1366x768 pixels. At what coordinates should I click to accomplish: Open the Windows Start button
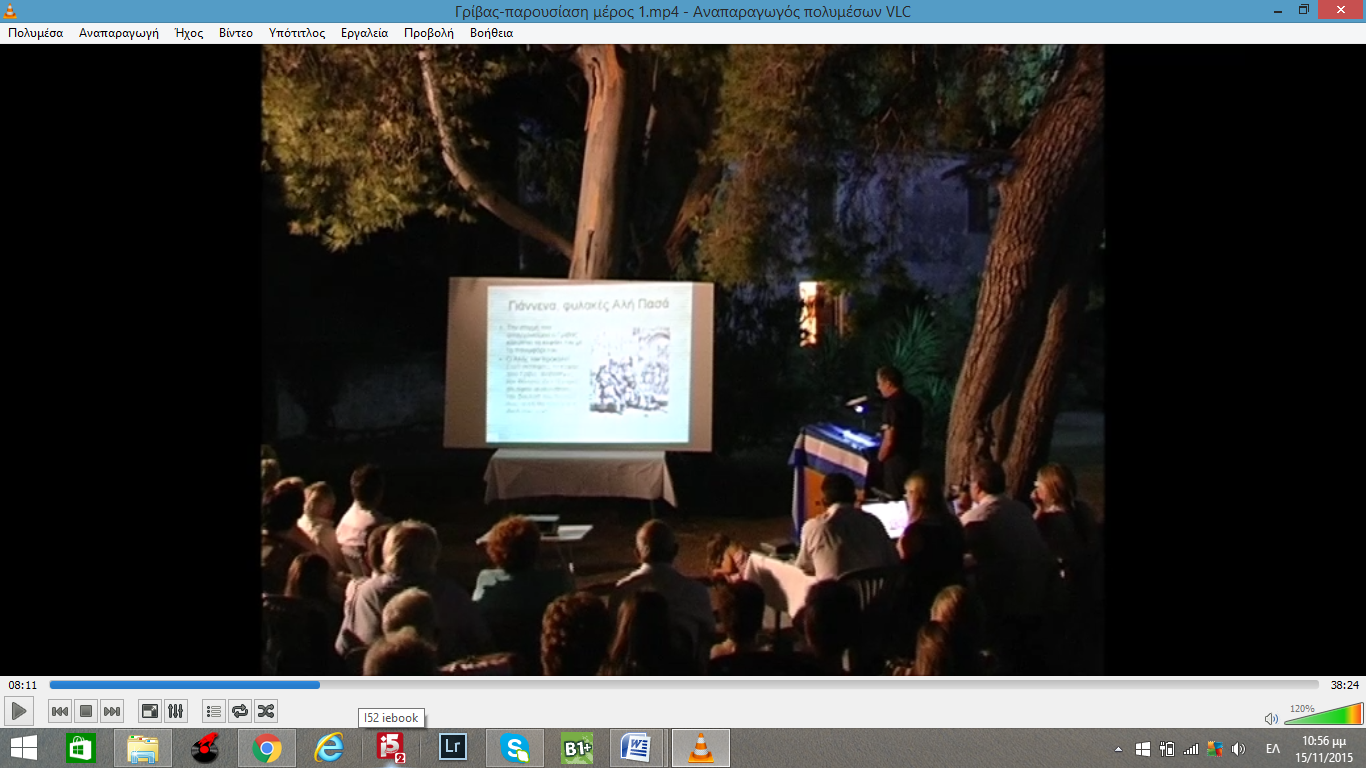click(24, 748)
